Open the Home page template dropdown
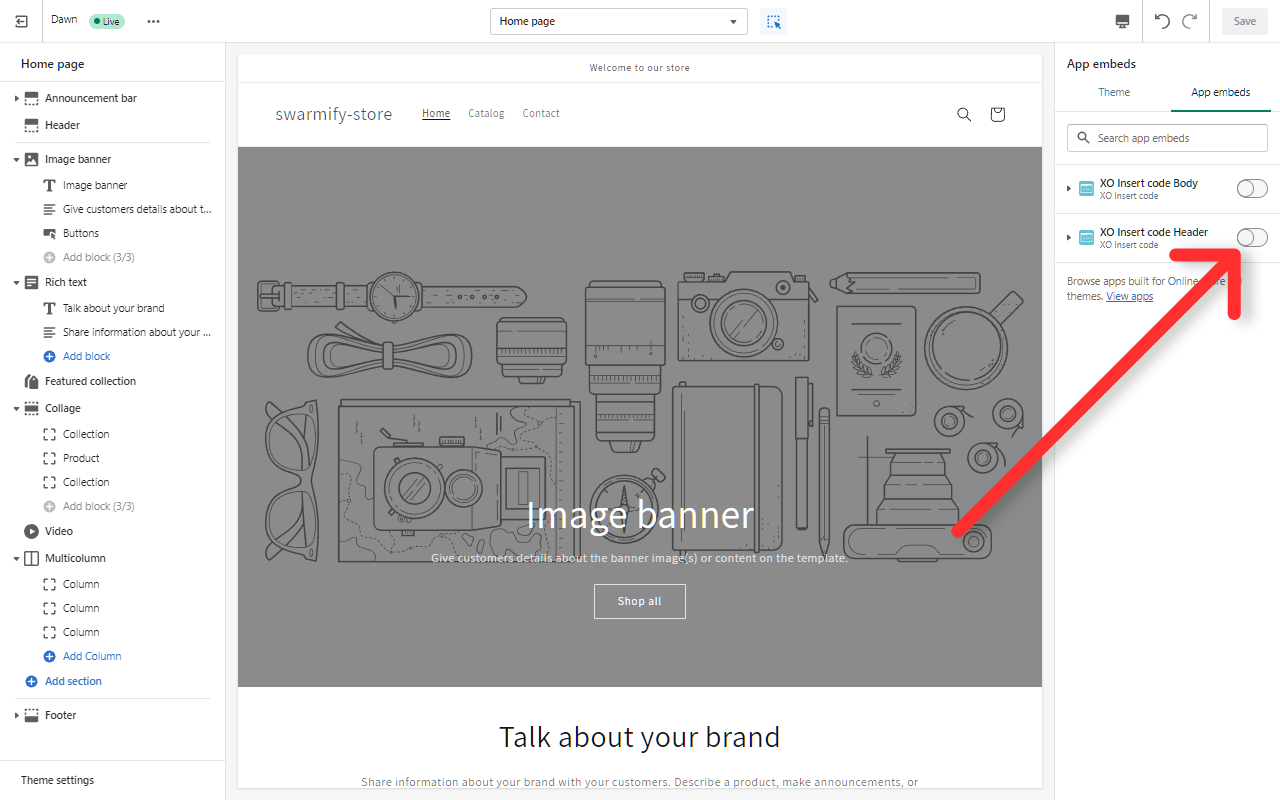1280x800 pixels. 619,21
